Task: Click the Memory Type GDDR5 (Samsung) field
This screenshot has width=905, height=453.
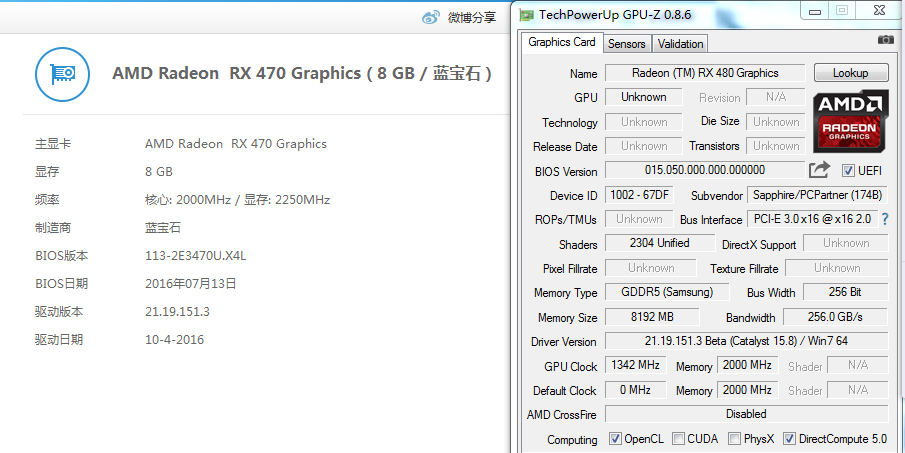Action: 667,292
